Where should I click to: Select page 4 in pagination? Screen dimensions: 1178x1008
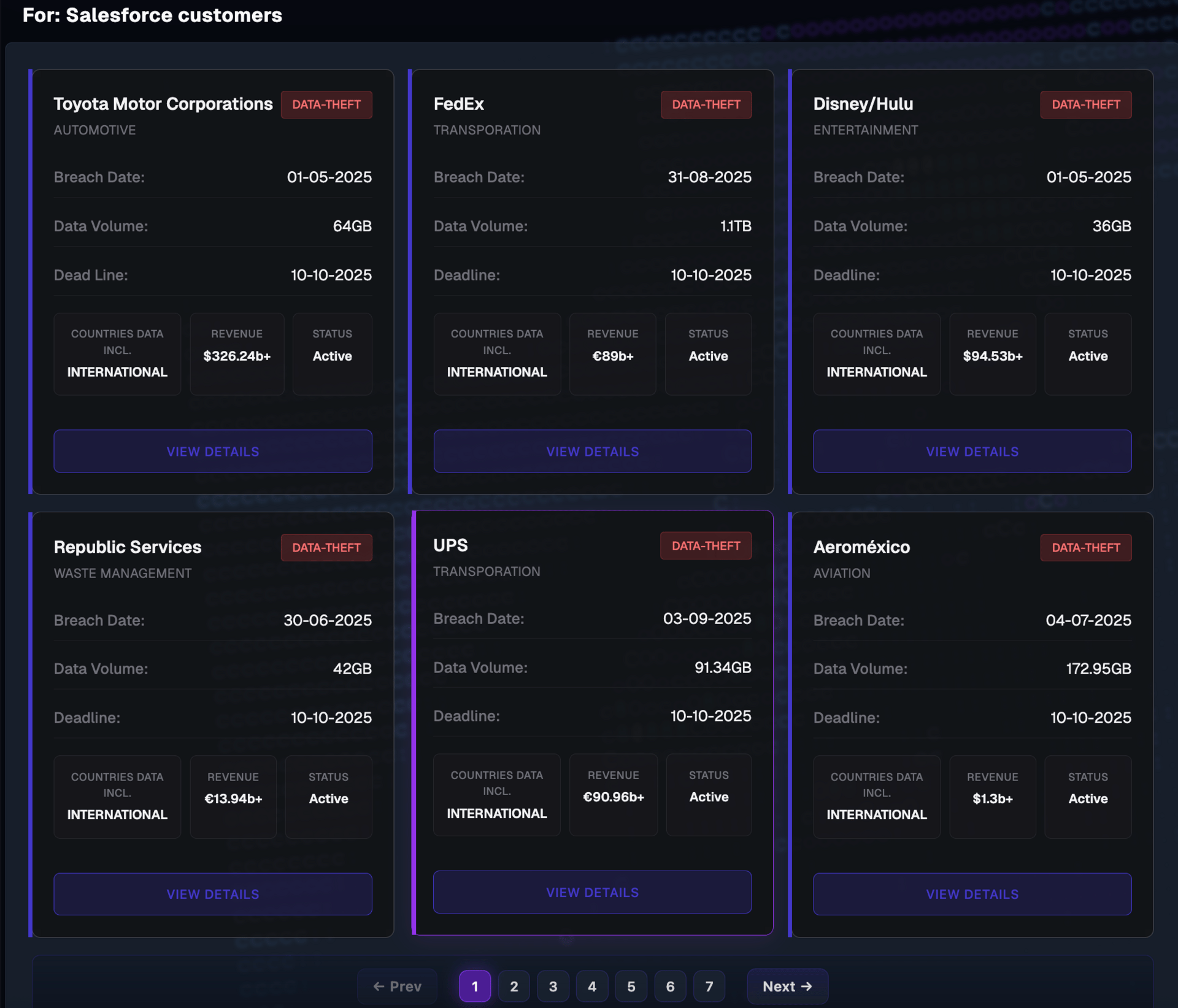(591, 987)
